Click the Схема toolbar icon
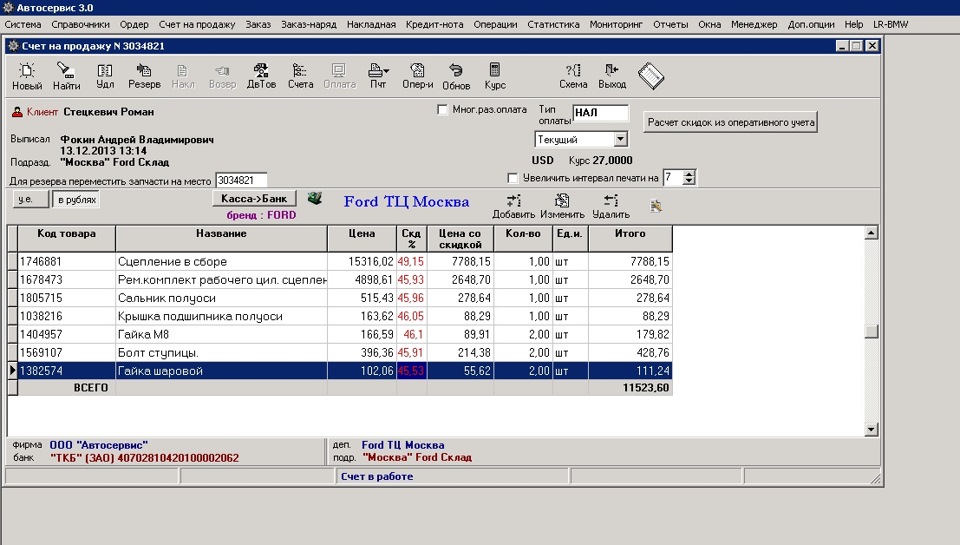 573,77
